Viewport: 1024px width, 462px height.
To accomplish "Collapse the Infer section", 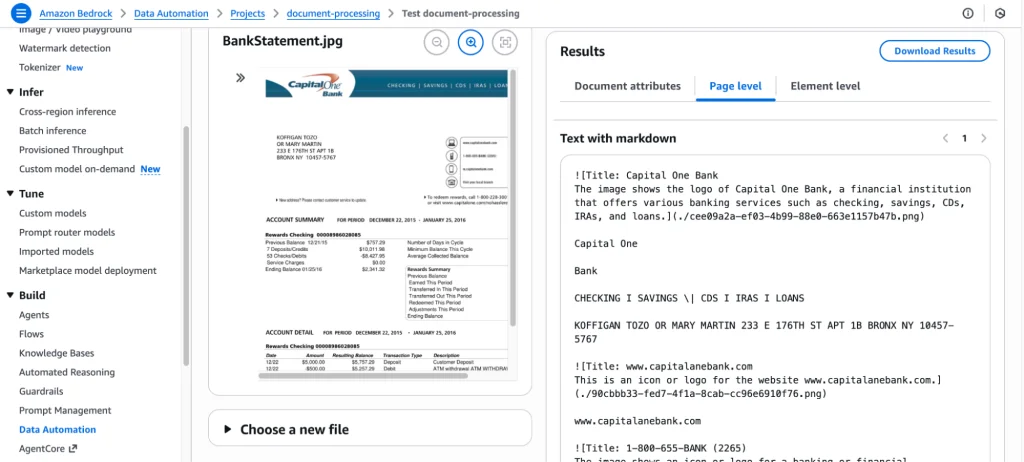I will 10,92.
